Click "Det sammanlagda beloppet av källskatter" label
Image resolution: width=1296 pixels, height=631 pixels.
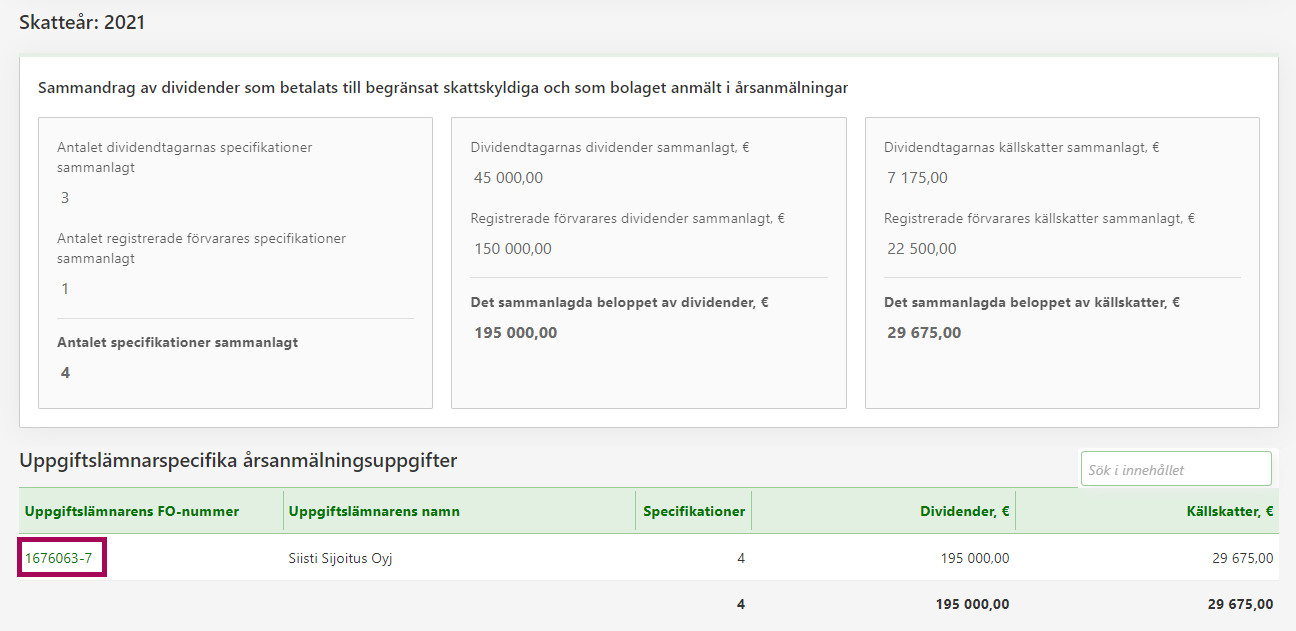tap(1032, 302)
